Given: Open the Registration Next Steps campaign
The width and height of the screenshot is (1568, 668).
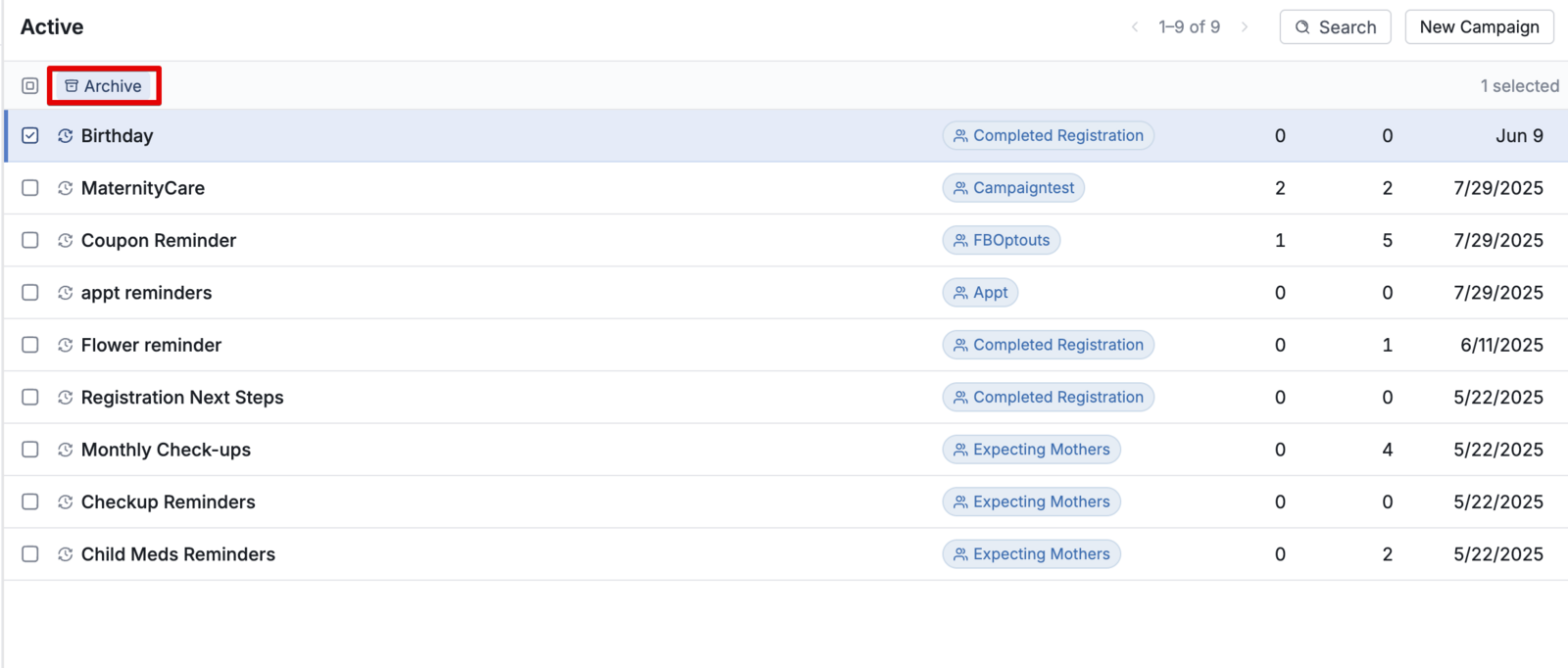Looking at the screenshot, I should 182,397.
